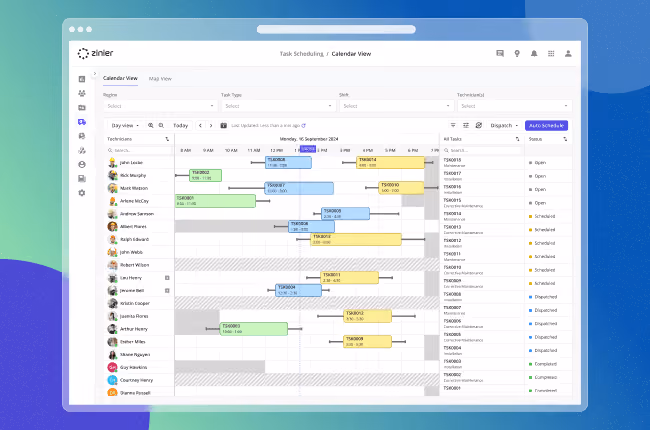The height and width of the screenshot is (430, 650).
Task: Open the user circle icon in sidebar
Action: point(82,165)
